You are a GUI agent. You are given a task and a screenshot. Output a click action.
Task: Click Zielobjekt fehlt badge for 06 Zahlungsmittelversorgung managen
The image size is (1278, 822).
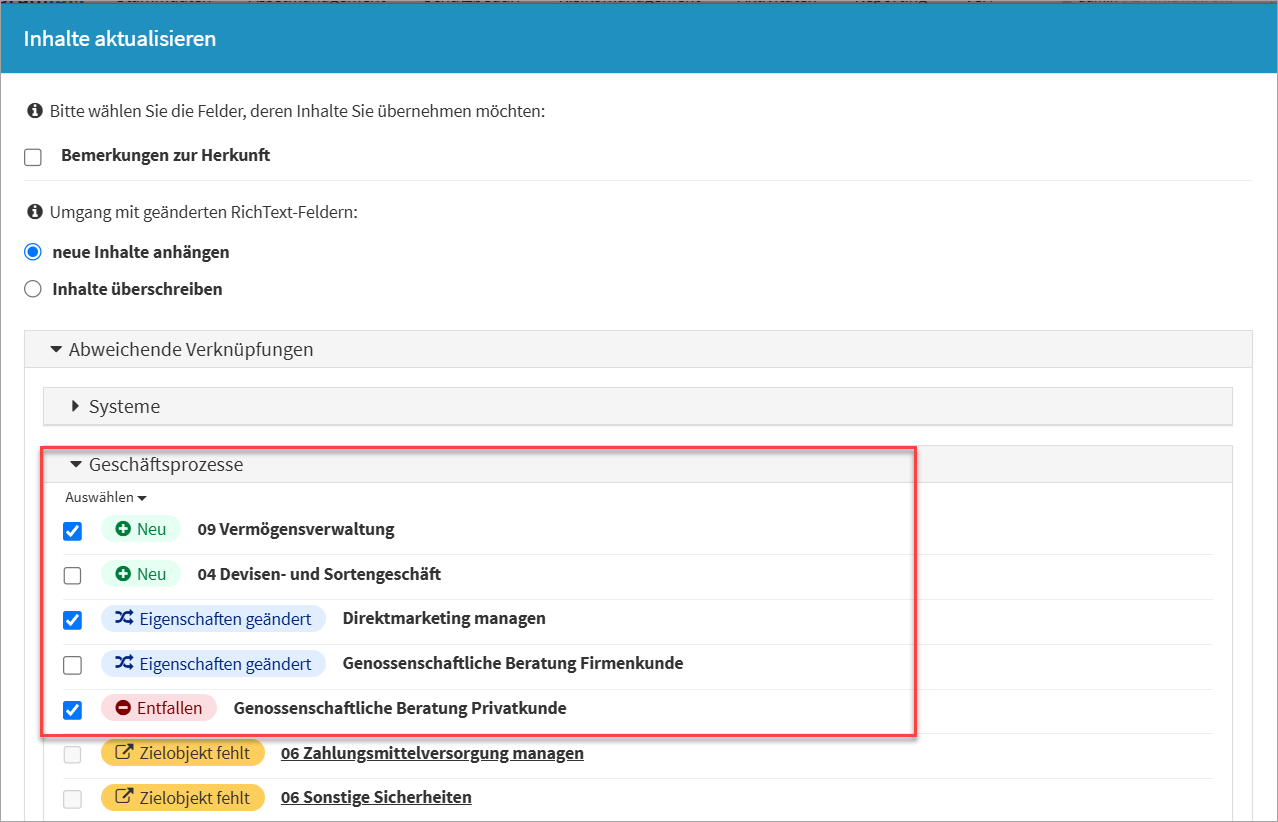tap(182, 753)
